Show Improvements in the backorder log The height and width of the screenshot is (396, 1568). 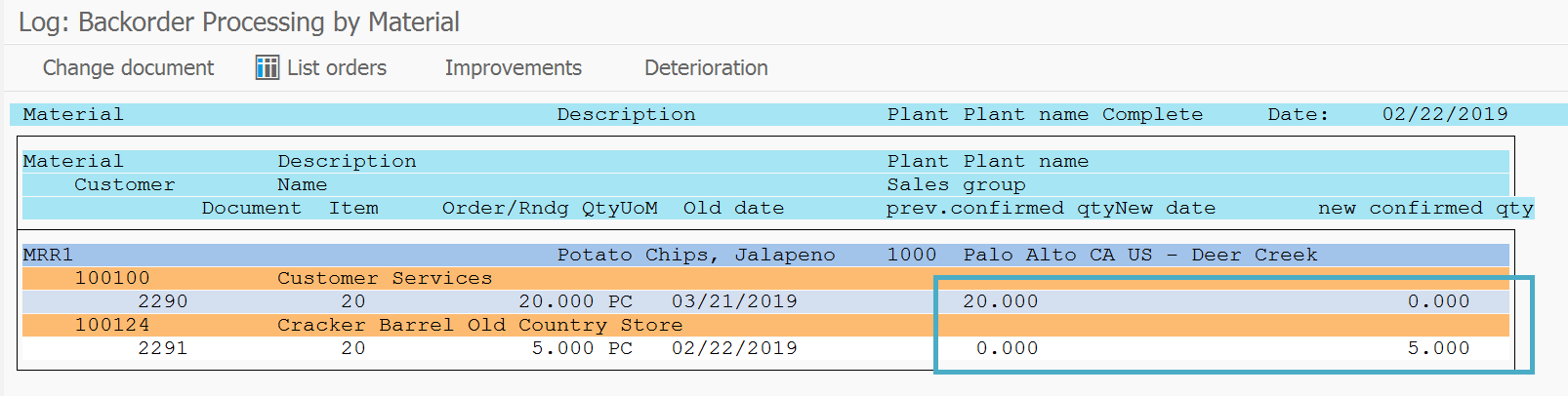[514, 67]
